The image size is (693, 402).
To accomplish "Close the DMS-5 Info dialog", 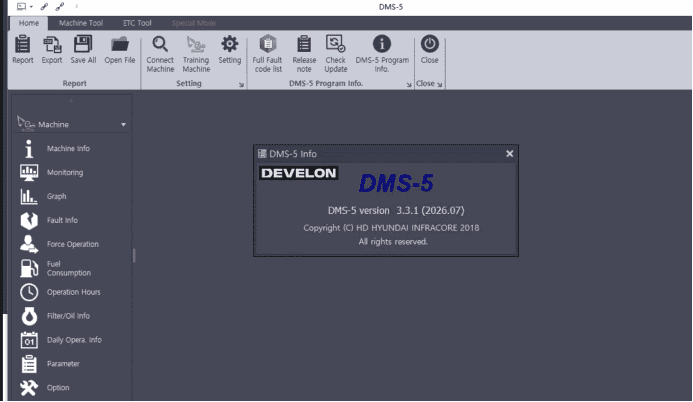I will 510,154.
